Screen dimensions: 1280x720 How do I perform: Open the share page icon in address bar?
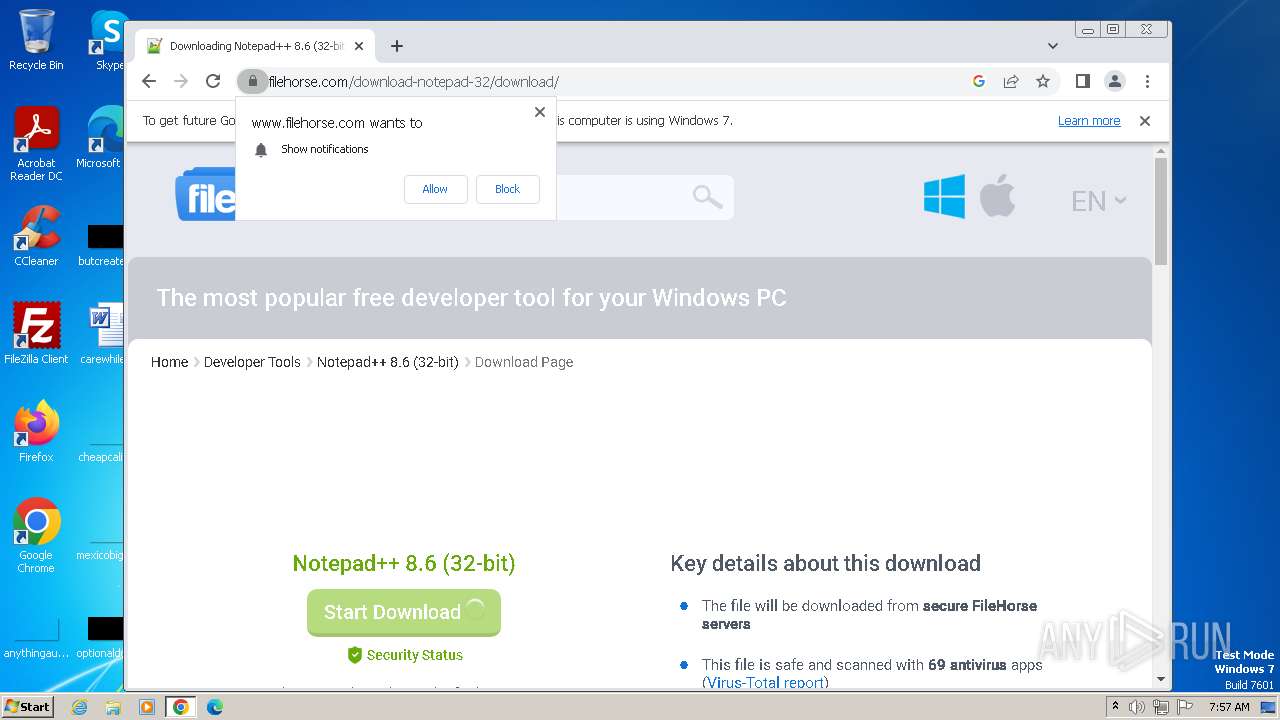1011,81
